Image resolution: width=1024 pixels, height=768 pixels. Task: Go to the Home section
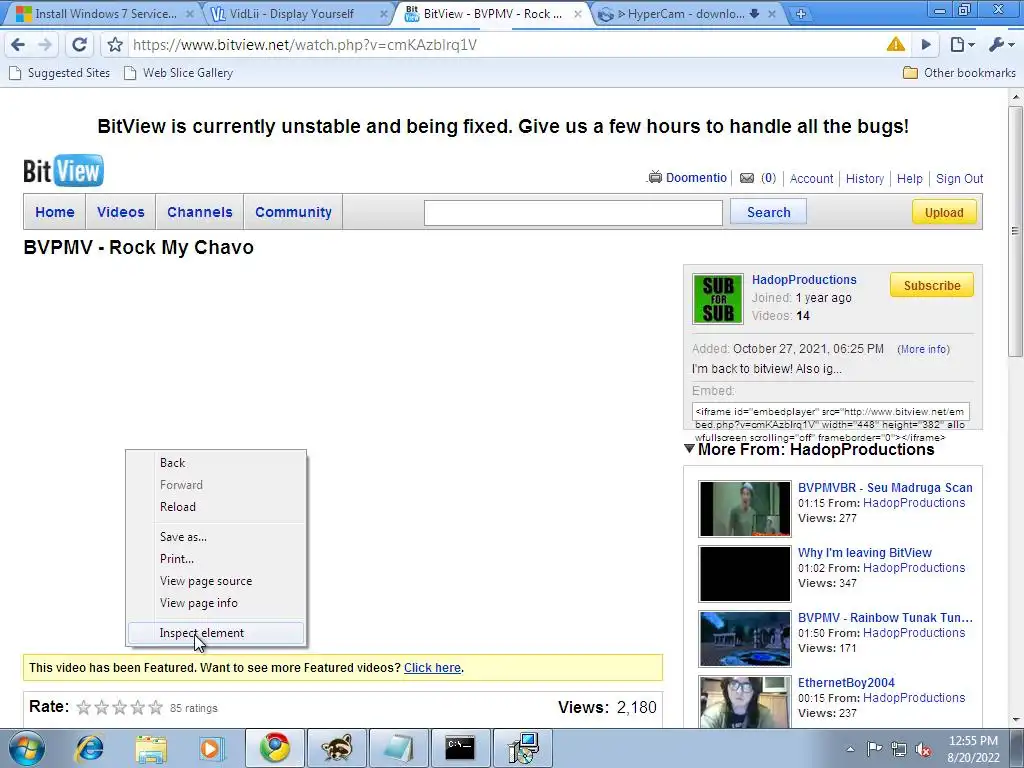tap(55, 212)
